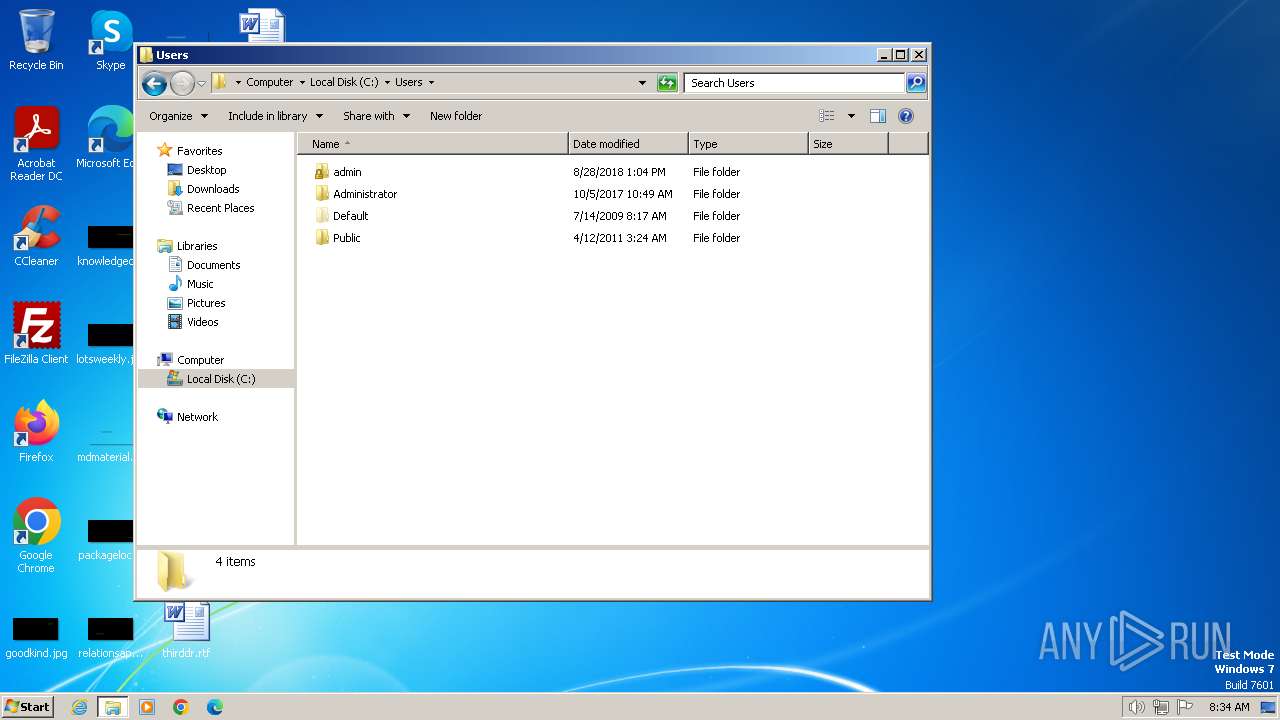The width and height of the screenshot is (1280, 720).
Task: Sort by the Name column header
Action: pos(432,144)
